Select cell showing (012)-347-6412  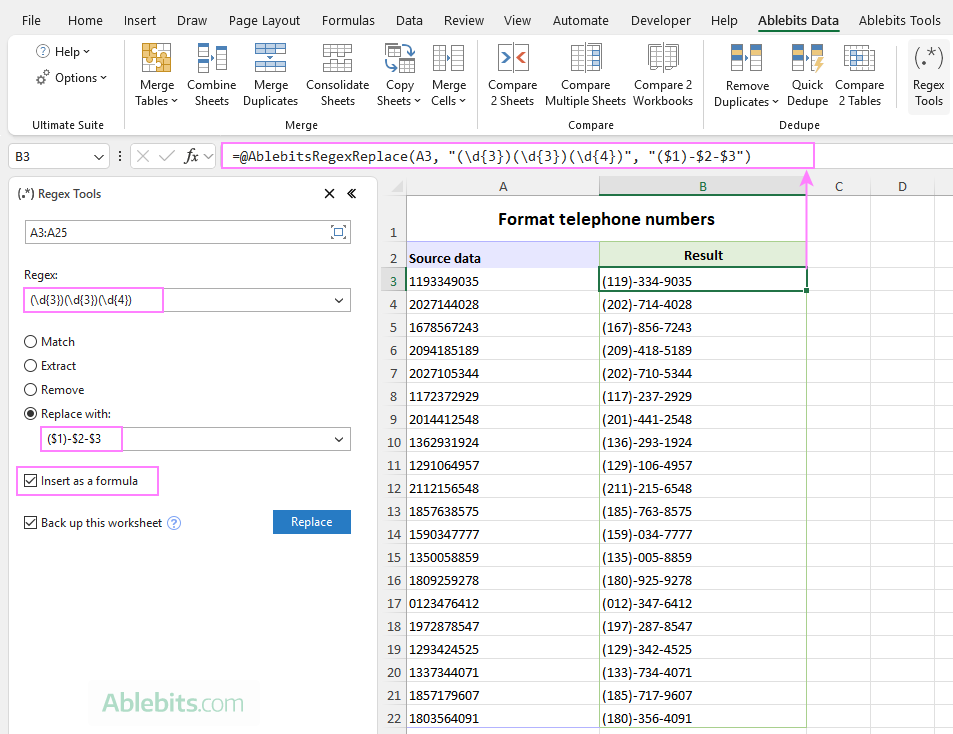[703, 603]
